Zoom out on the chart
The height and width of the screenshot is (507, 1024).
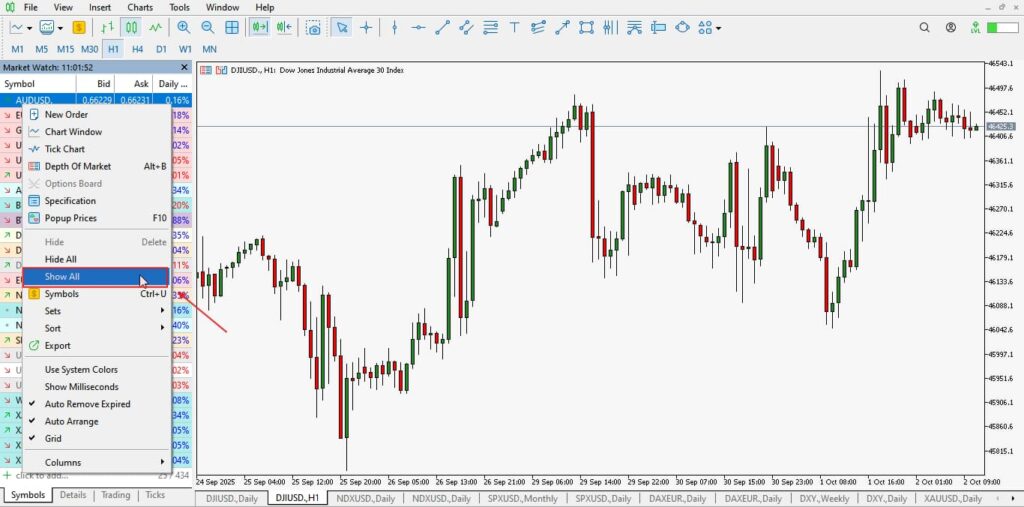(x=208, y=28)
